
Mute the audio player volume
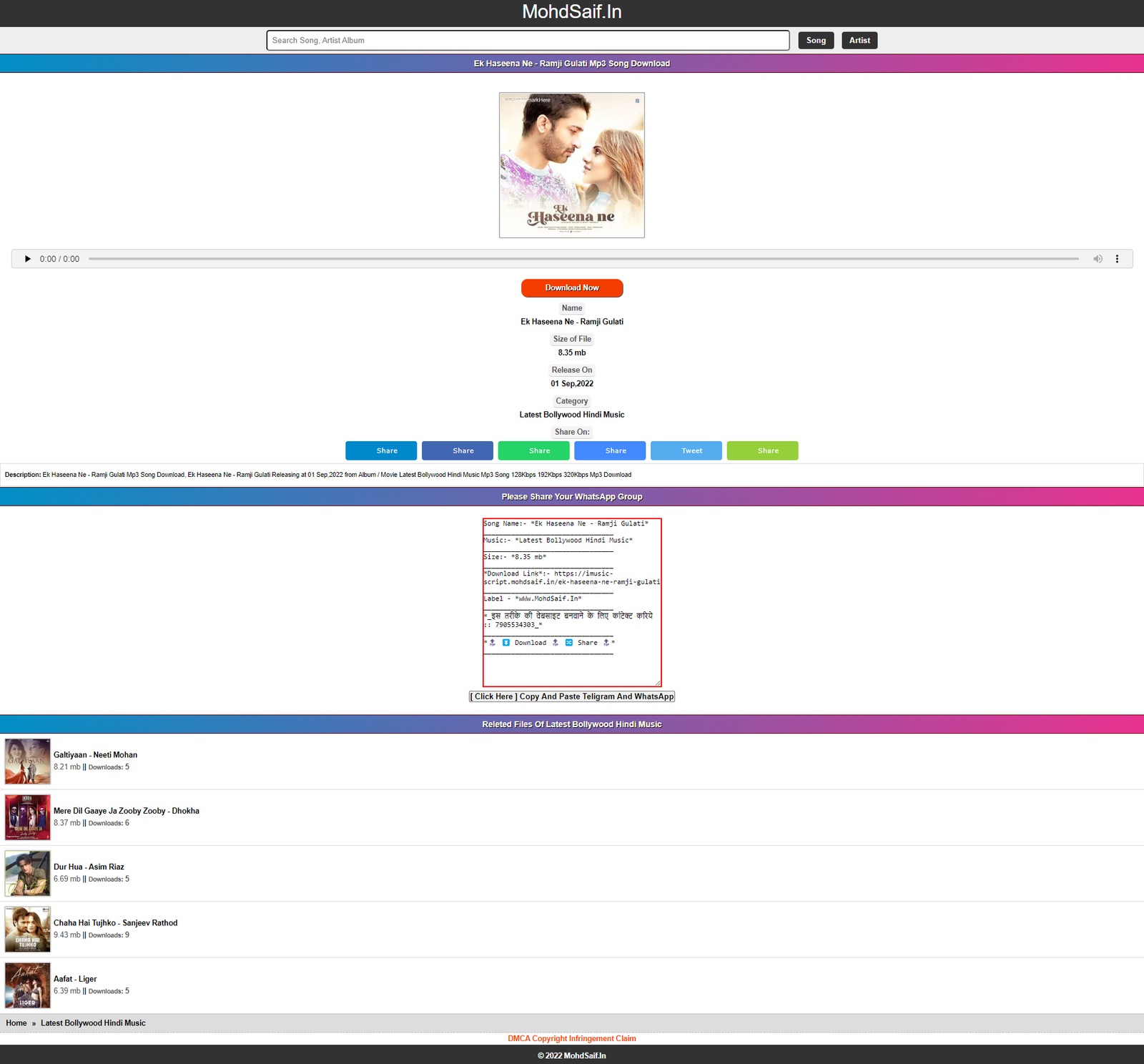1098,259
